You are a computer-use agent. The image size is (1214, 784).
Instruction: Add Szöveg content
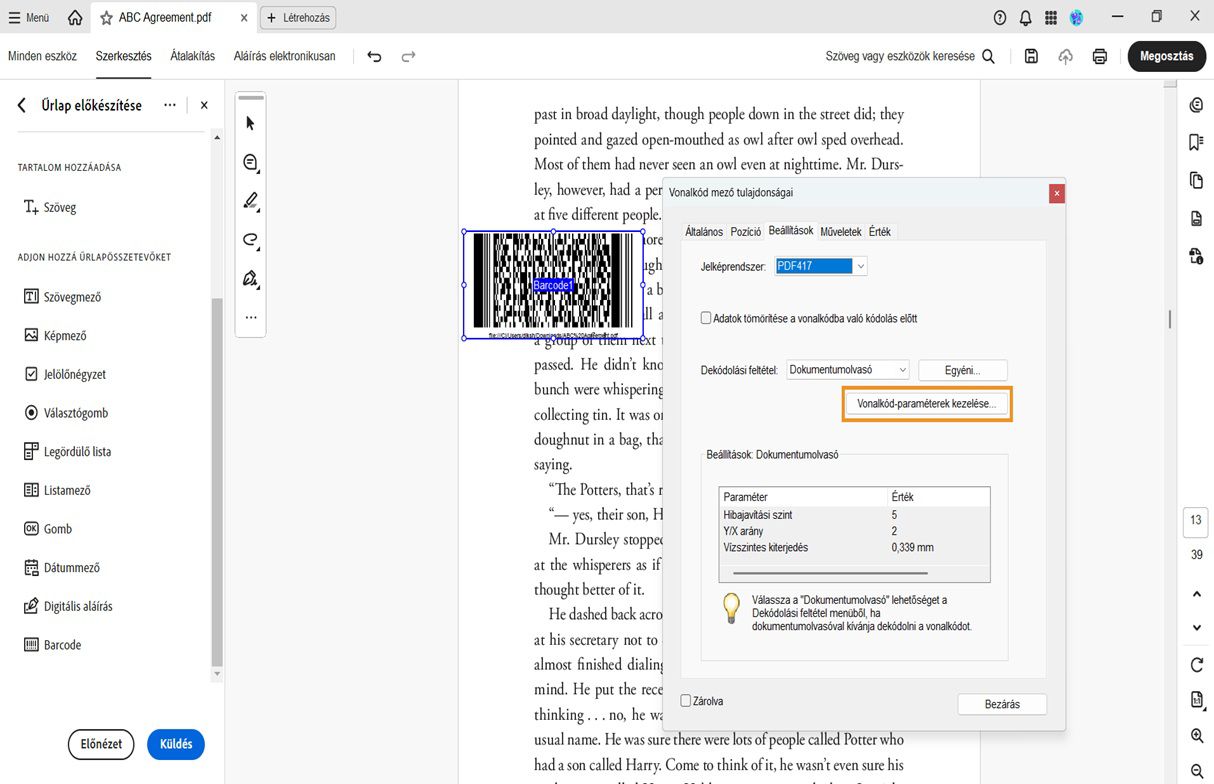pyautogui.click(x=50, y=207)
